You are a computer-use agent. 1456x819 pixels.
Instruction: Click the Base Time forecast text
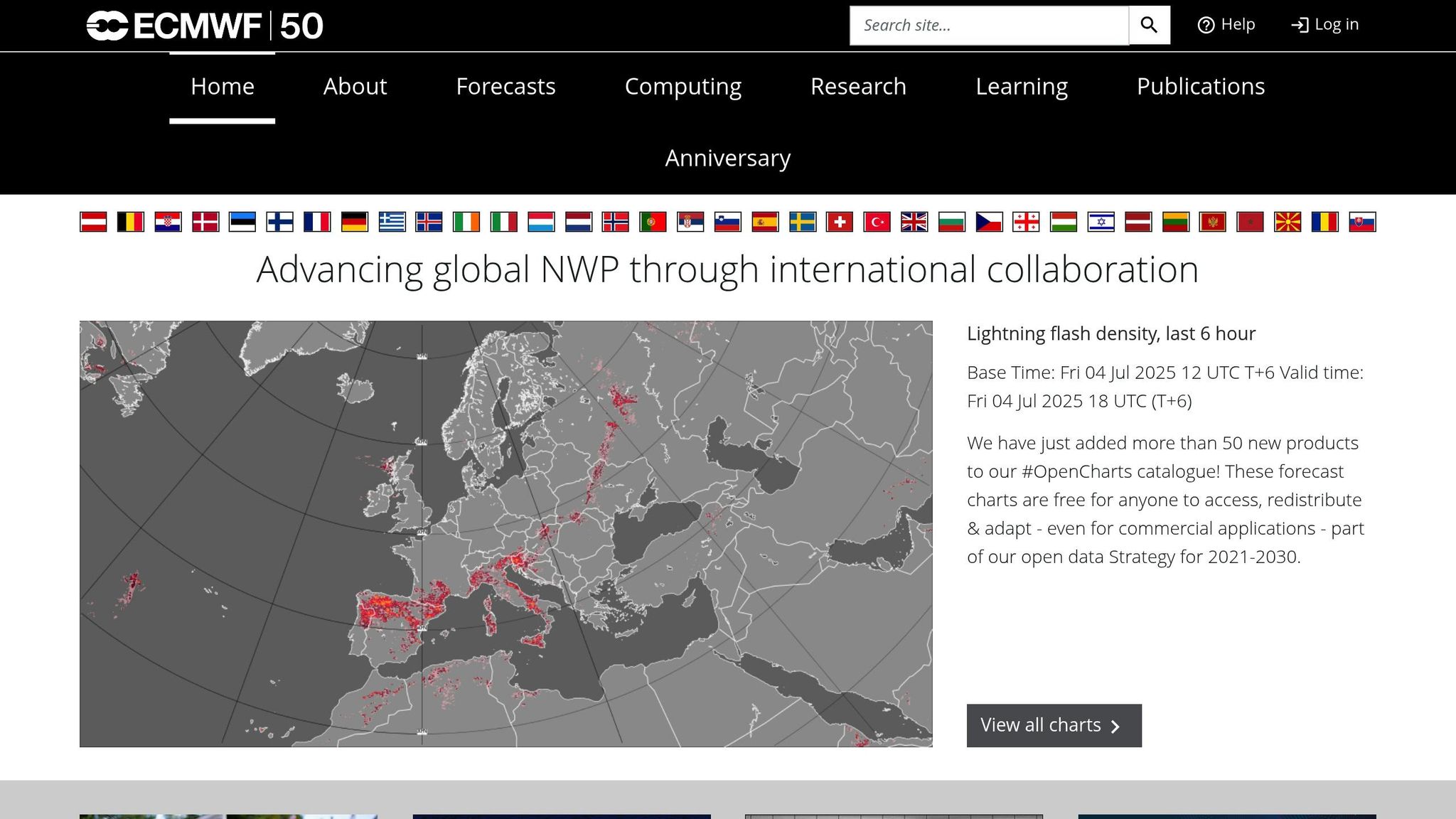click(x=1165, y=387)
